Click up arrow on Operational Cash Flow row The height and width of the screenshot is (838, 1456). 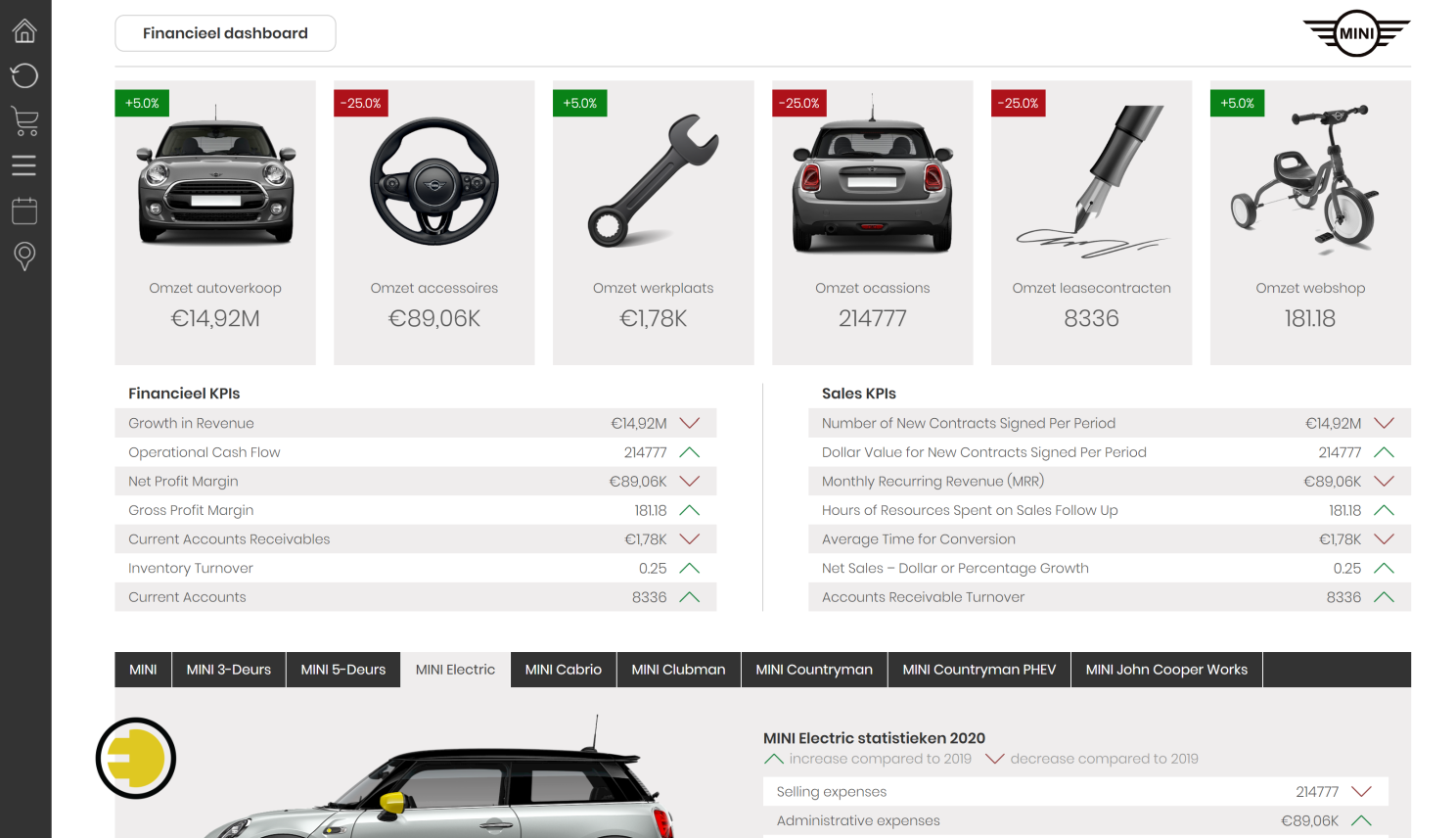pos(690,452)
